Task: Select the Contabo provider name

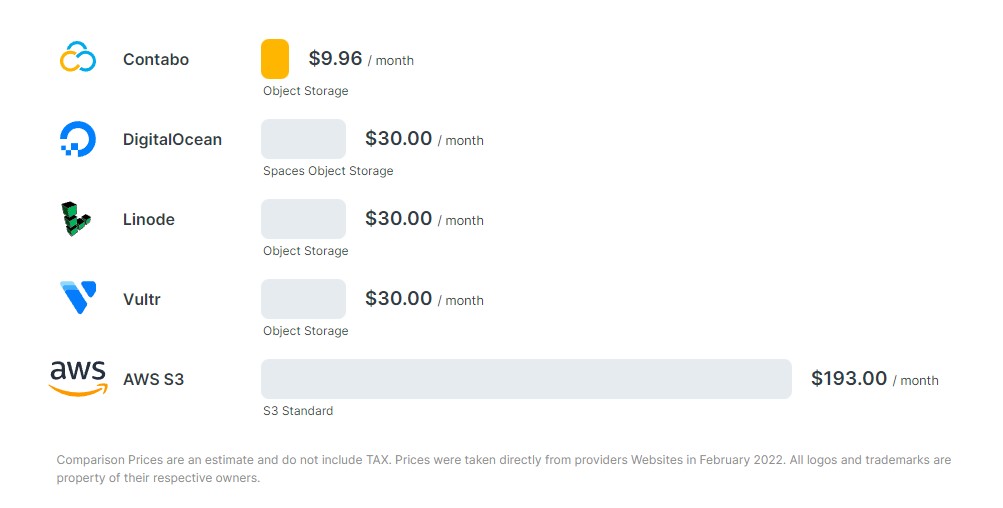Action: click(x=156, y=60)
